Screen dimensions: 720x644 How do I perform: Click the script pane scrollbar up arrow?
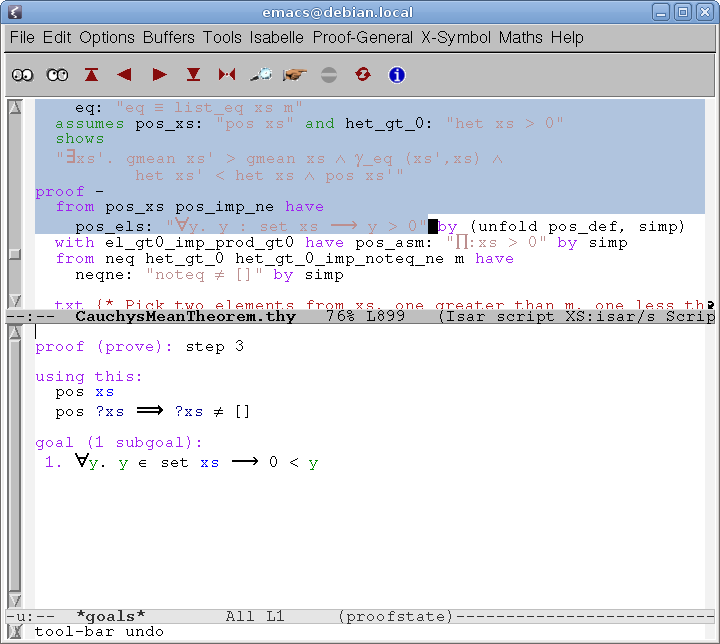[14, 107]
